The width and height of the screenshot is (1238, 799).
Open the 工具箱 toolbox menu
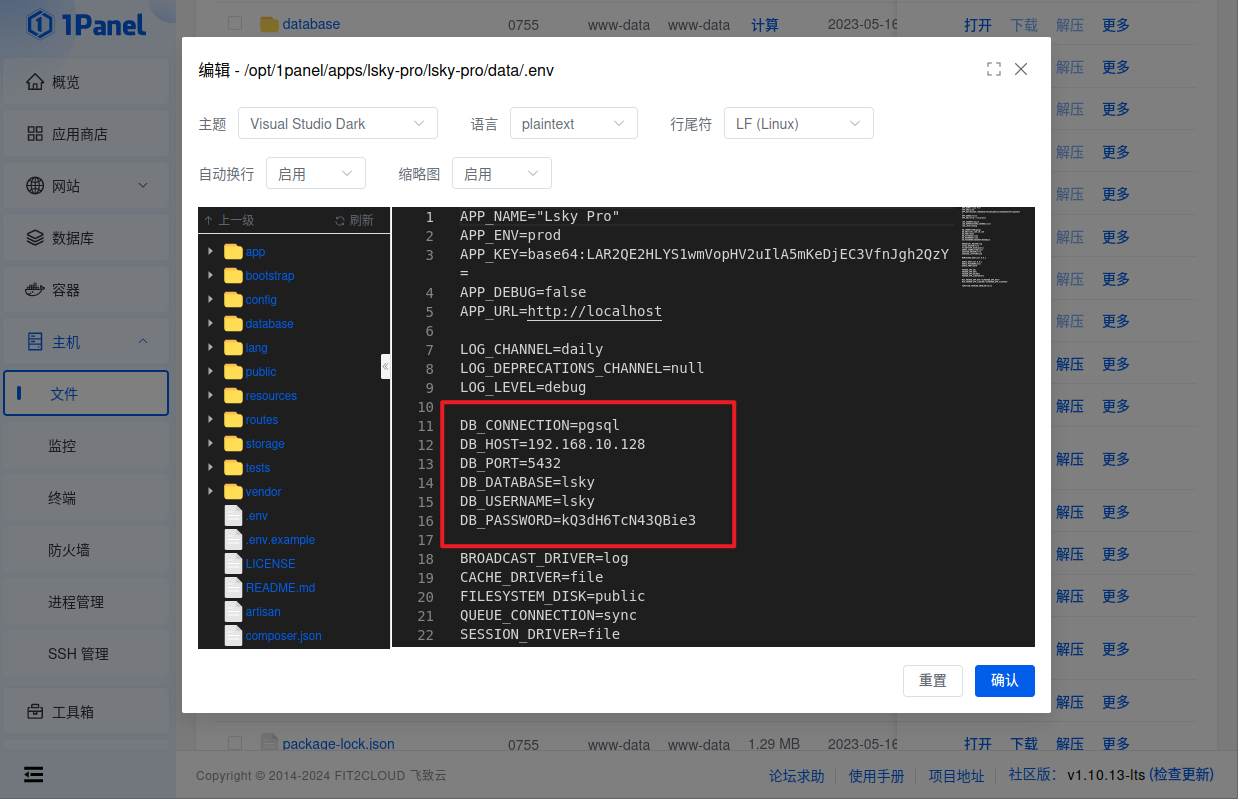[88, 712]
